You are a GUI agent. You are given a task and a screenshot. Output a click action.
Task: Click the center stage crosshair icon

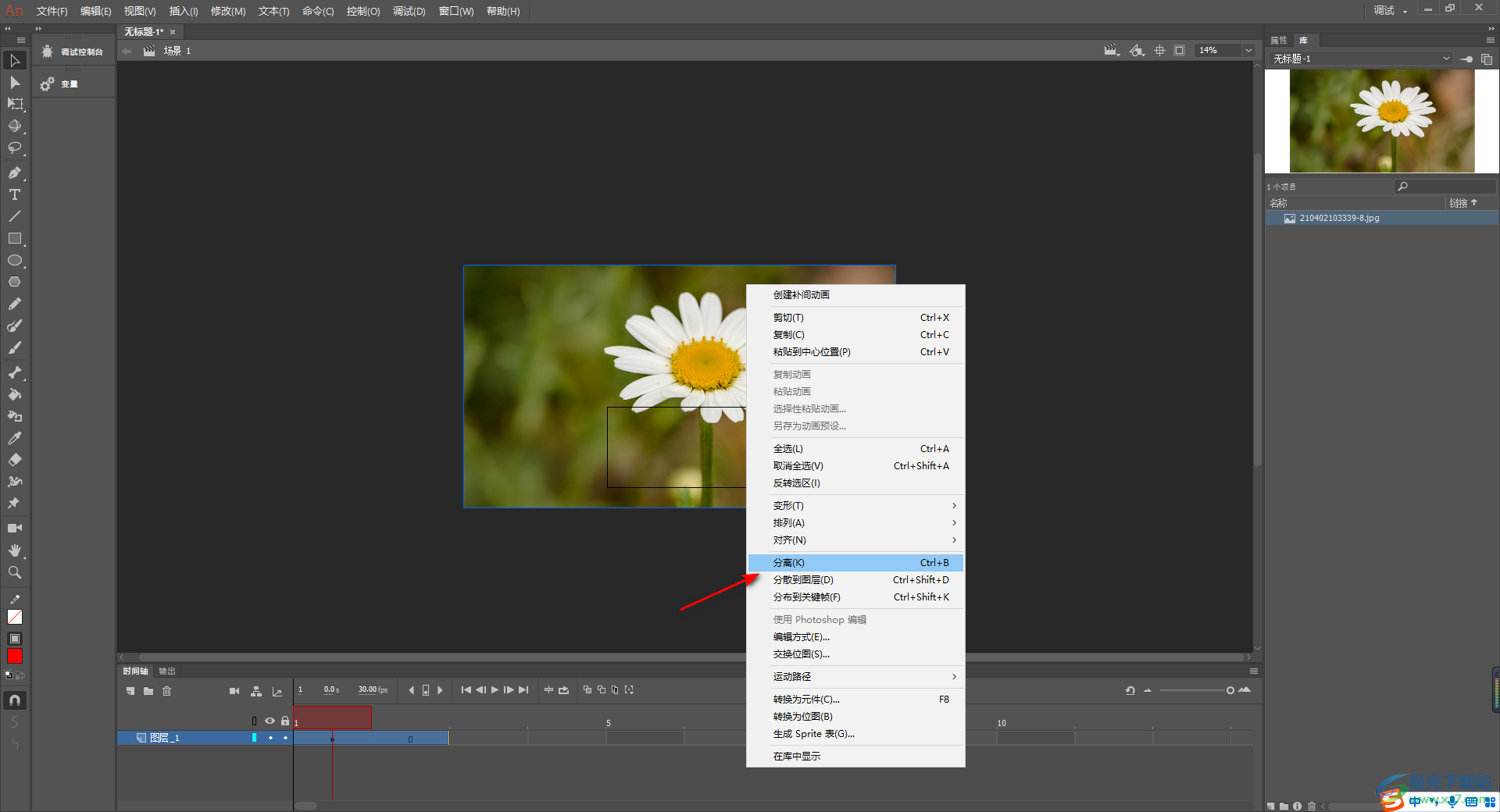point(1159,50)
